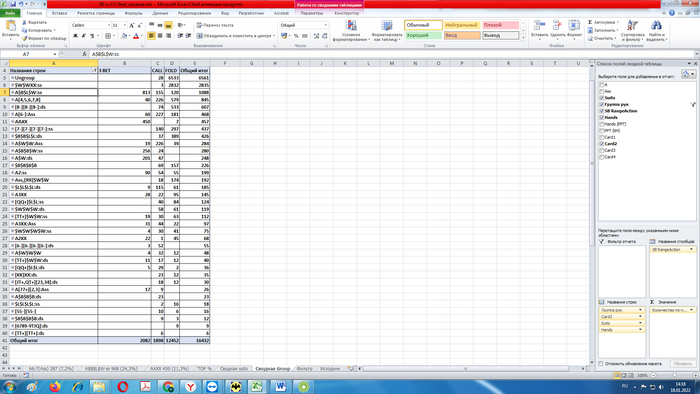Check the Hands (PPT) field checkbox
The width and height of the screenshot is (700, 394).
coord(602,124)
